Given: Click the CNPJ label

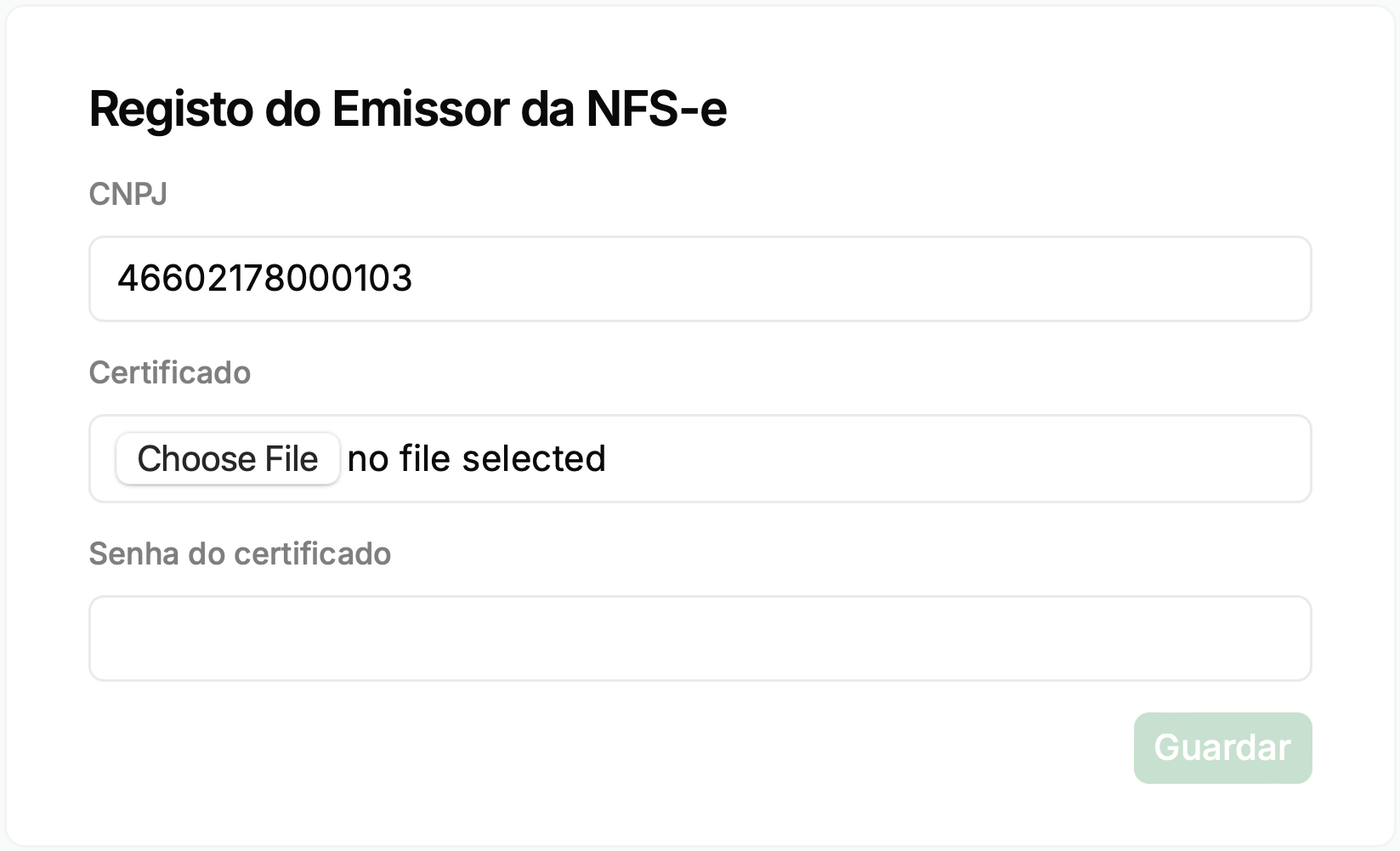Looking at the screenshot, I should click(x=128, y=194).
